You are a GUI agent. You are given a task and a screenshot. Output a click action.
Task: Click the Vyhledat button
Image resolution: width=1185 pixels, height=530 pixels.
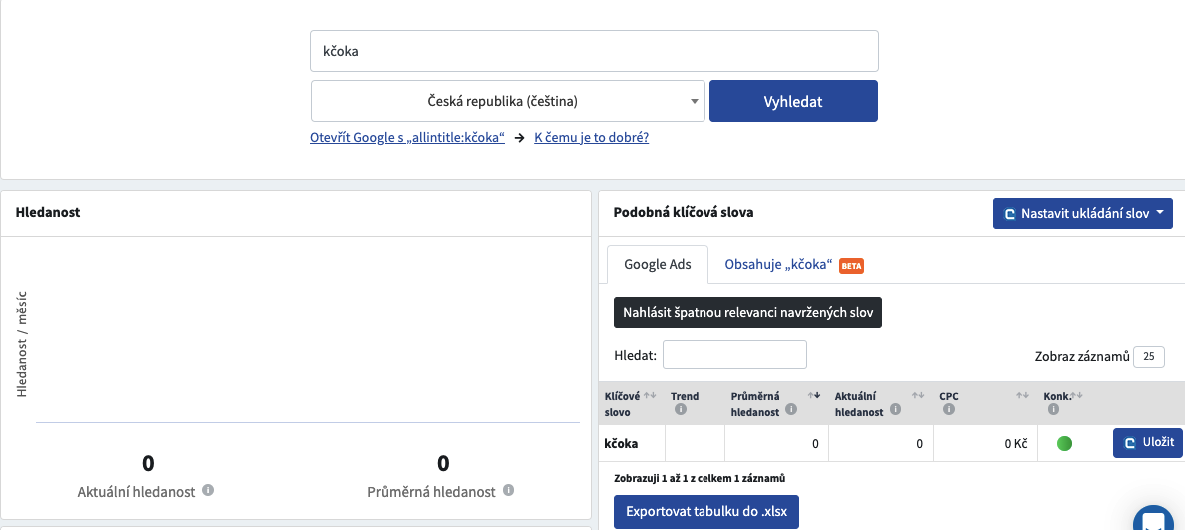[793, 101]
